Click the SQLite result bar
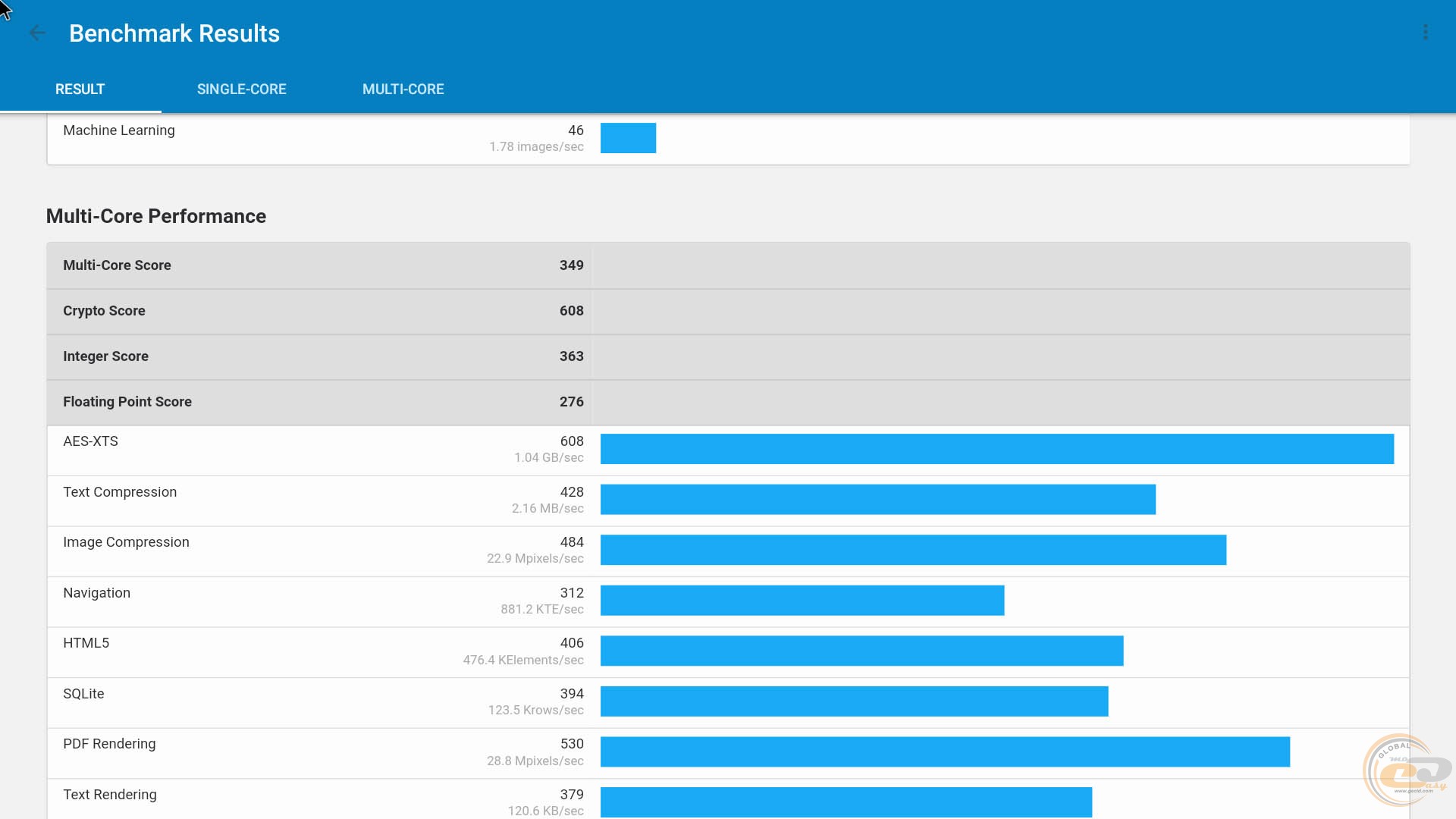1456x819 pixels. pyautogui.click(x=854, y=701)
